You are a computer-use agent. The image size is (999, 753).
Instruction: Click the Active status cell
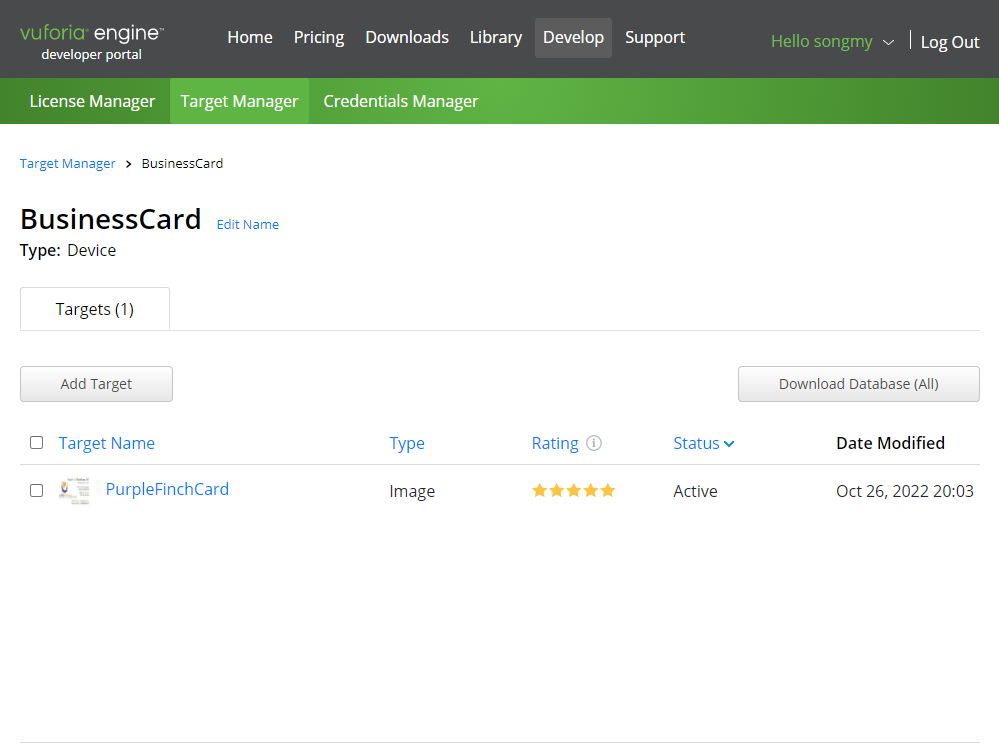pyautogui.click(x=695, y=491)
